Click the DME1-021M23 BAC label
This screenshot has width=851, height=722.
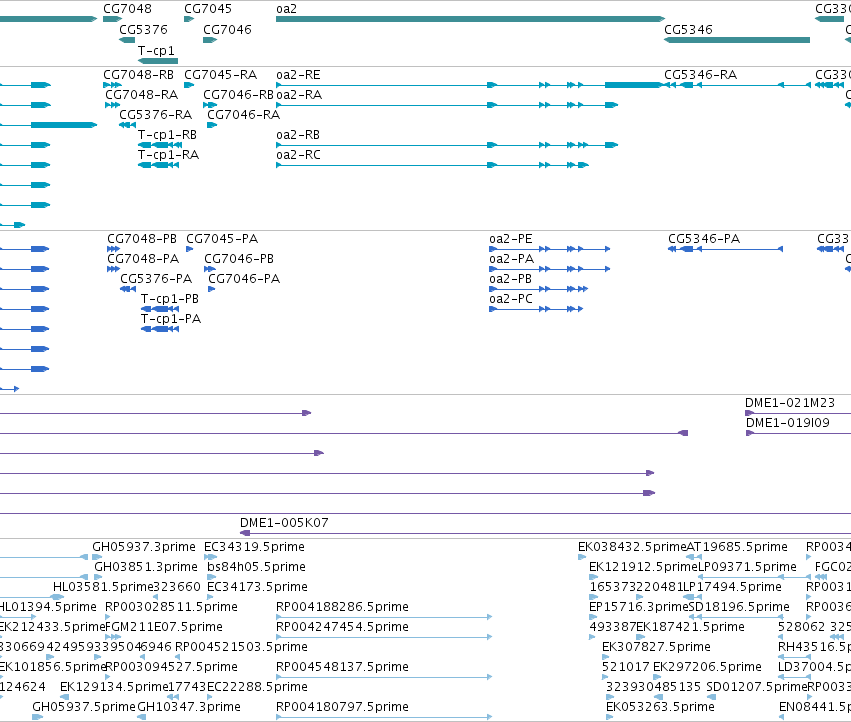coord(790,403)
